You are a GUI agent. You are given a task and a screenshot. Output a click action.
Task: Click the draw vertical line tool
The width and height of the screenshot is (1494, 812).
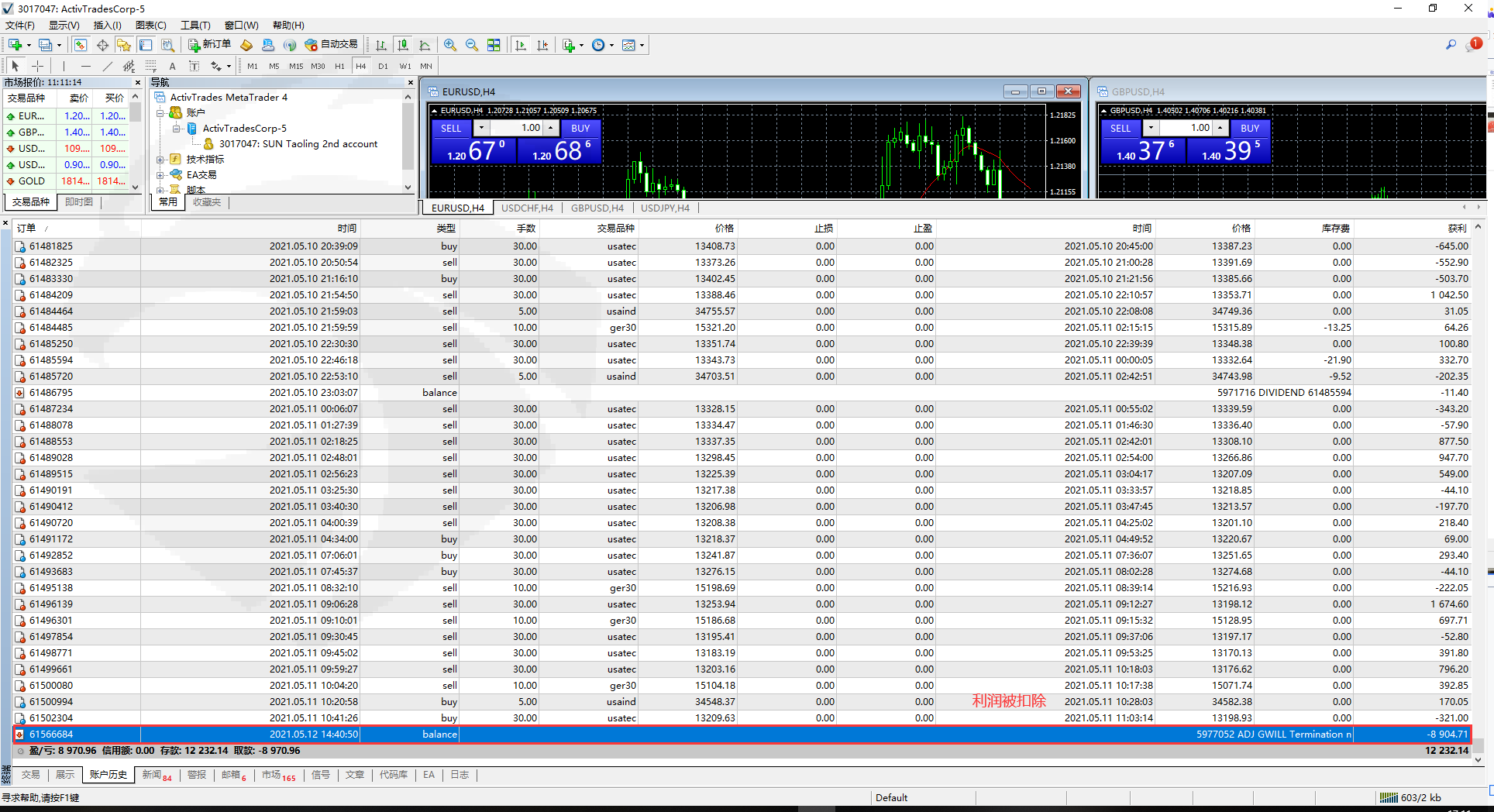click(64, 67)
